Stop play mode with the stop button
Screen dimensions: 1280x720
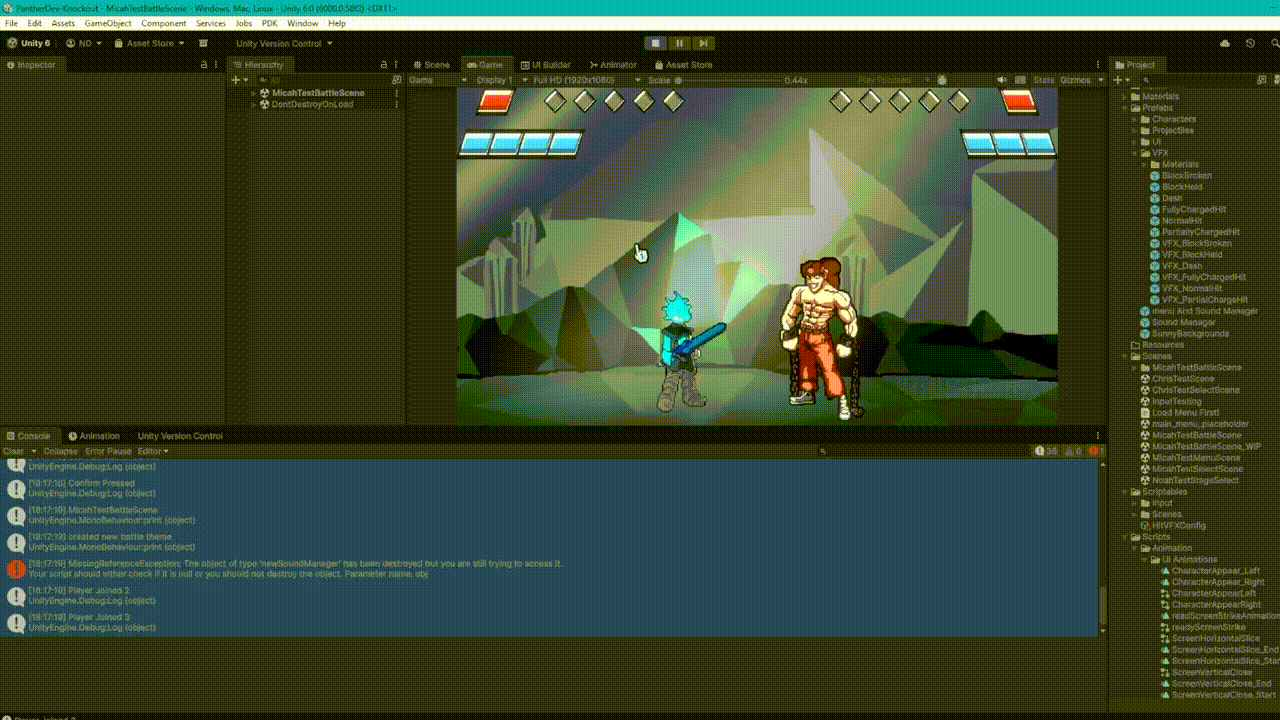tap(656, 43)
